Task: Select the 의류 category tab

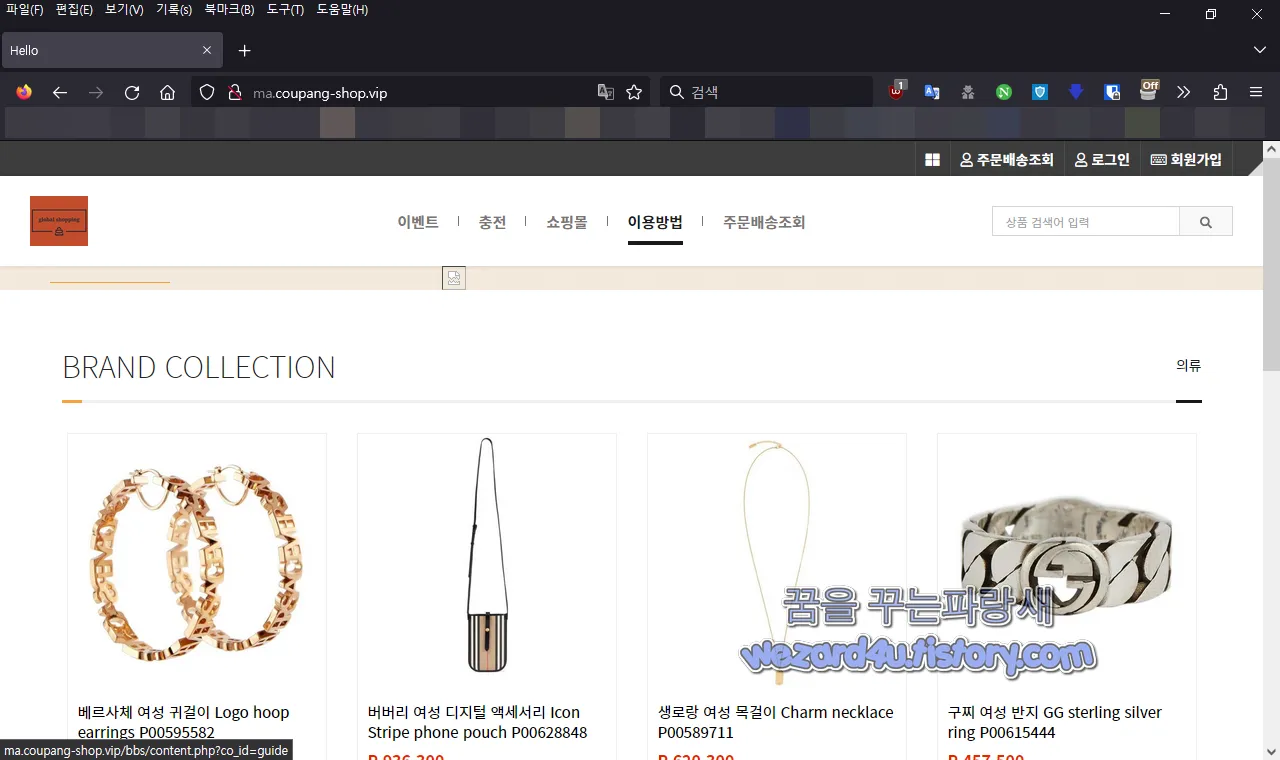Action: 1189,366
